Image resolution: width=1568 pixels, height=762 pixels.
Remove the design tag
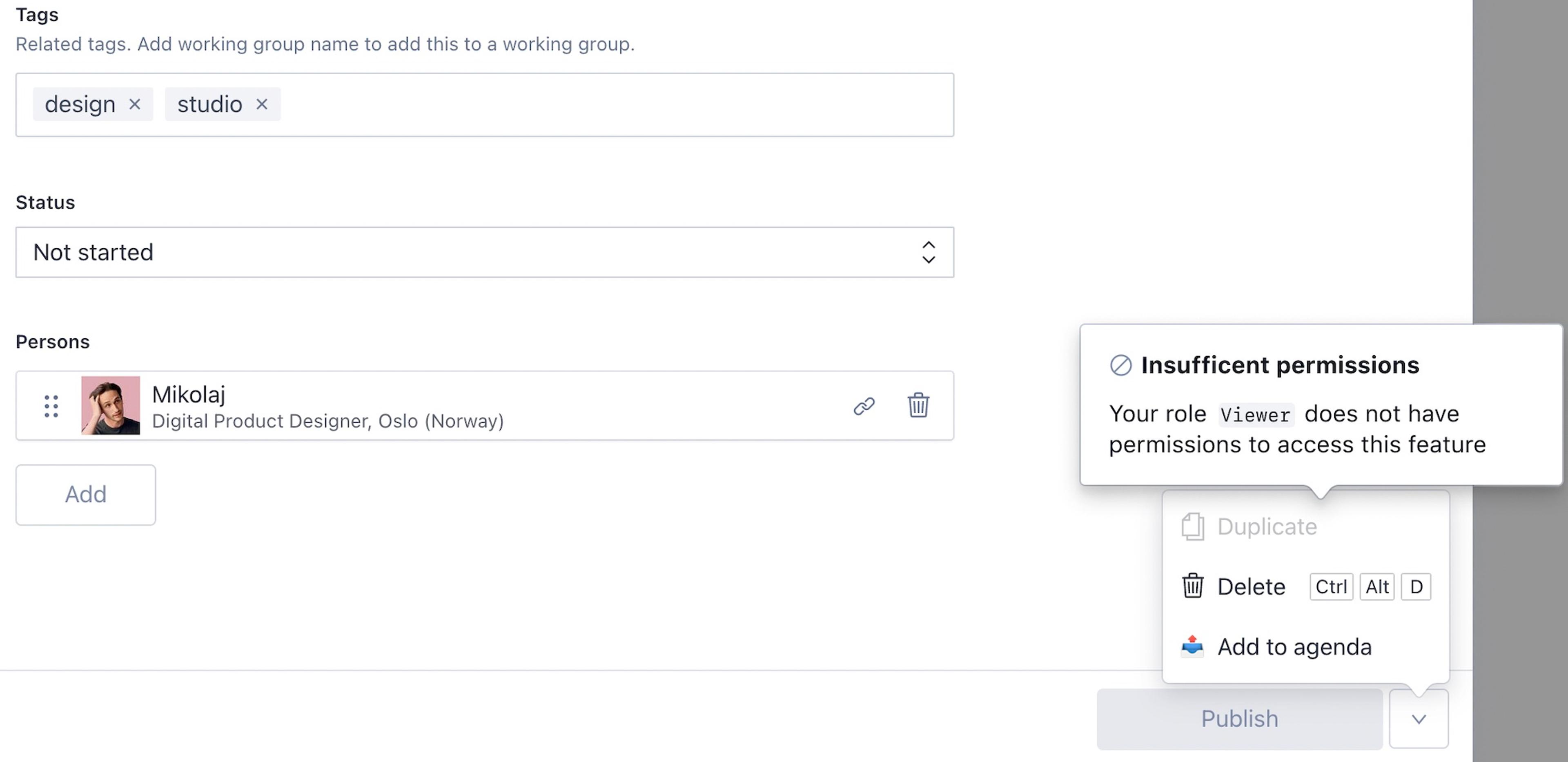pyautogui.click(x=134, y=104)
